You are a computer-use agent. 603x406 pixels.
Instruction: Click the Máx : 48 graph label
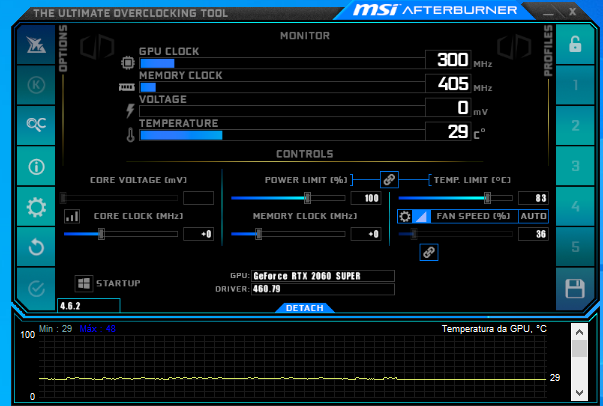[x=97, y=329]
